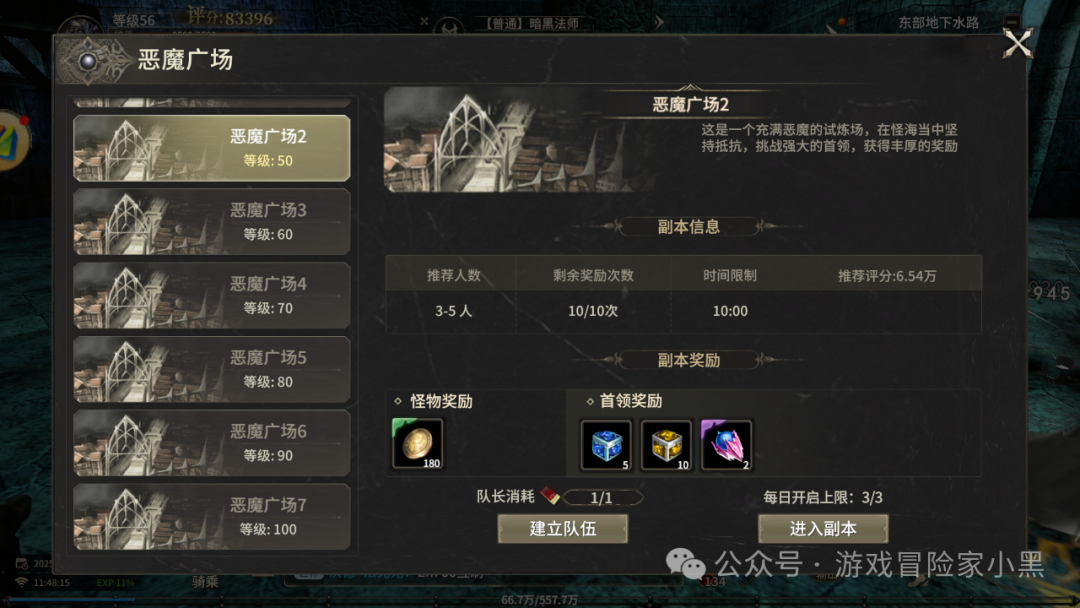This screenshot has height=608, width=1080.
Task: Close the 恶魔广场 panel with the X
Action: point(1017,43)
